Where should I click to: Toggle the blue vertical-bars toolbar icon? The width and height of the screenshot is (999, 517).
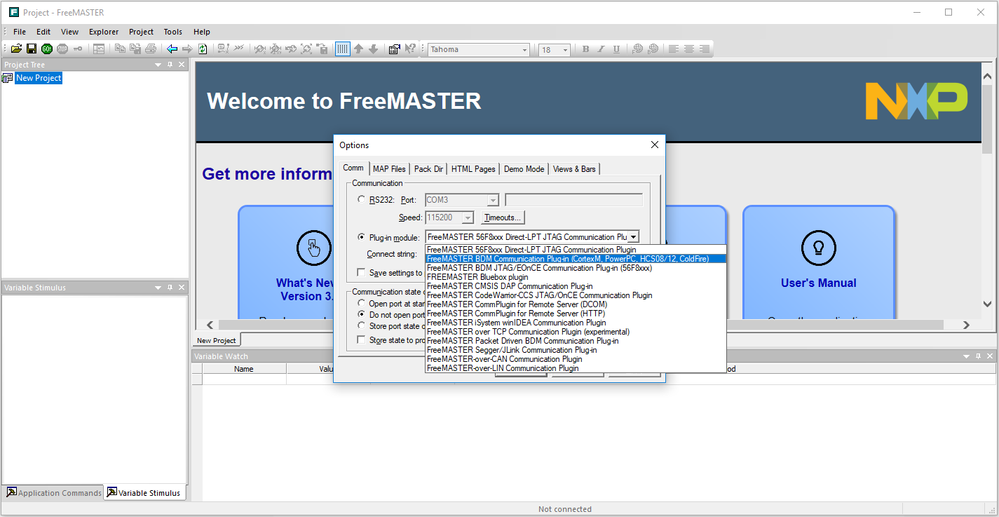343,49
